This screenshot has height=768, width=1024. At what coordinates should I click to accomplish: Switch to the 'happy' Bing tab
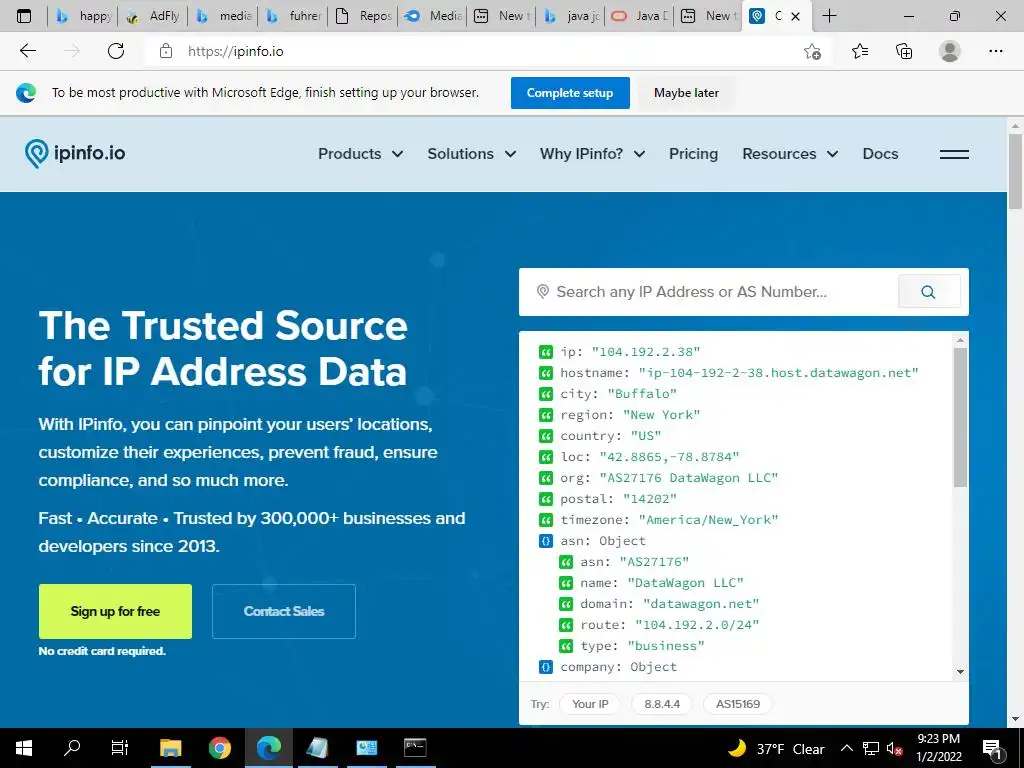click(x=84, y=16)
